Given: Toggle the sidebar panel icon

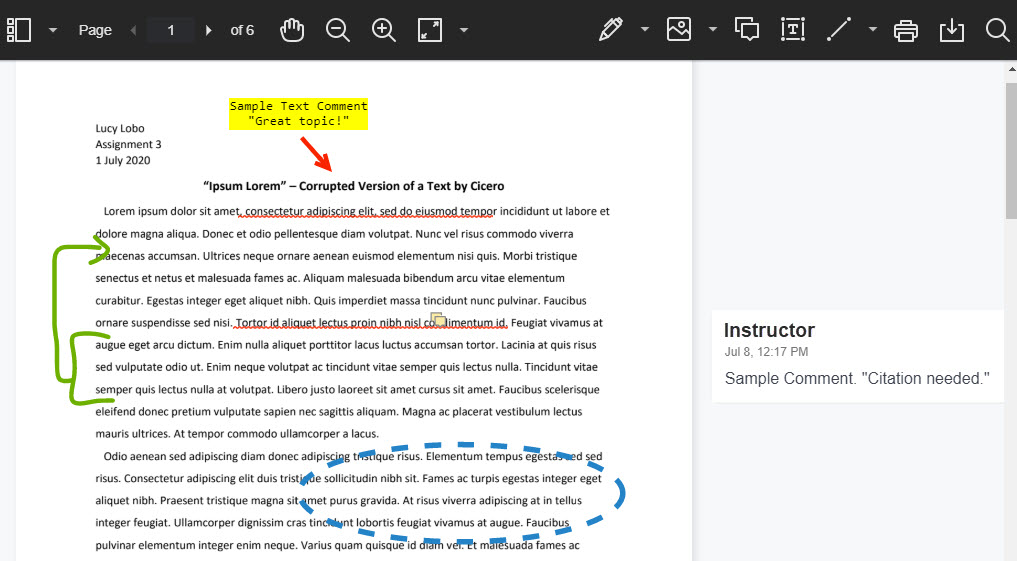Looking at the screenshot, I should click(x=19, y=30).
